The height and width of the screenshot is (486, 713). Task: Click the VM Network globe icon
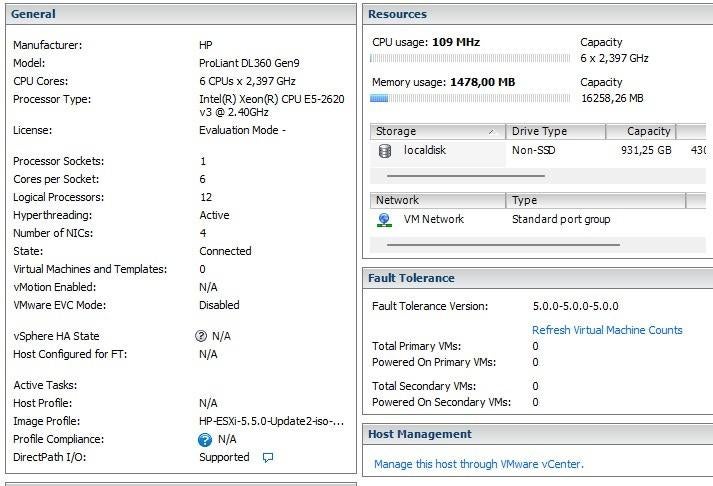tap(384, 220)
